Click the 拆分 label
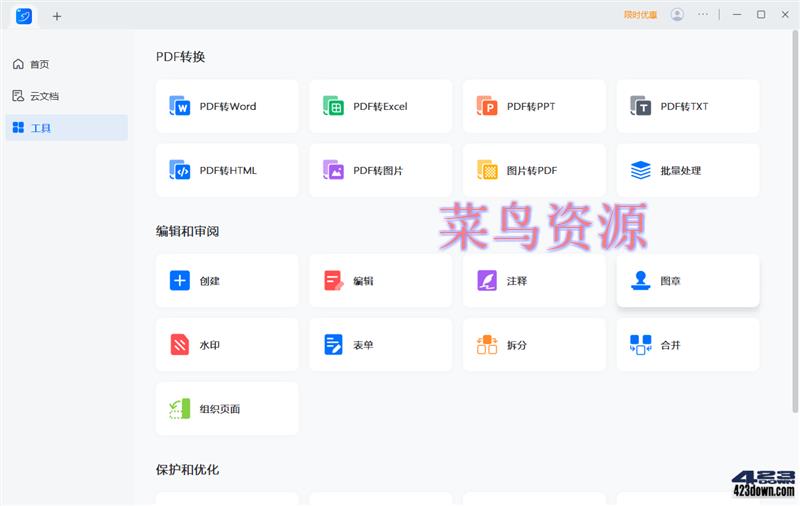 pos(517,345)
